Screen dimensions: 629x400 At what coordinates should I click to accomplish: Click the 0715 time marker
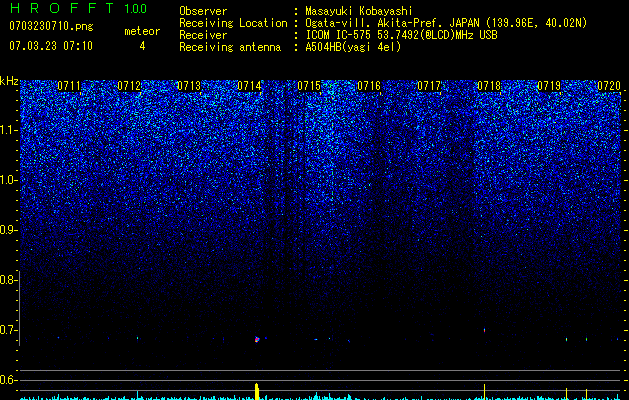click(x=309, y=86)
